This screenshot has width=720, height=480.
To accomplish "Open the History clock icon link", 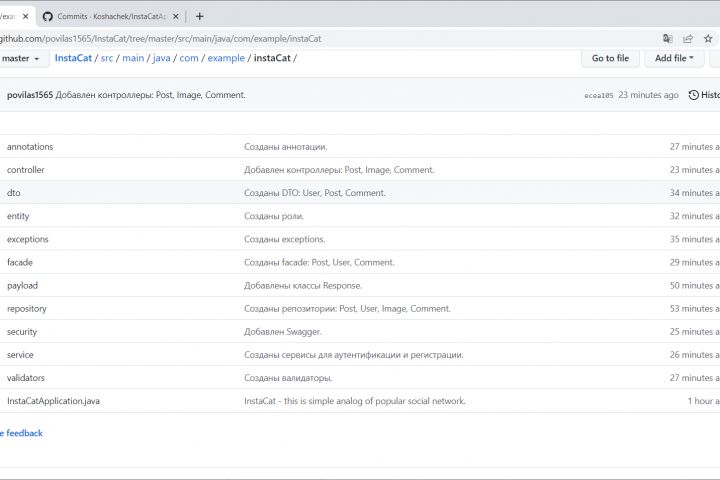I will (x=703, y=95).
